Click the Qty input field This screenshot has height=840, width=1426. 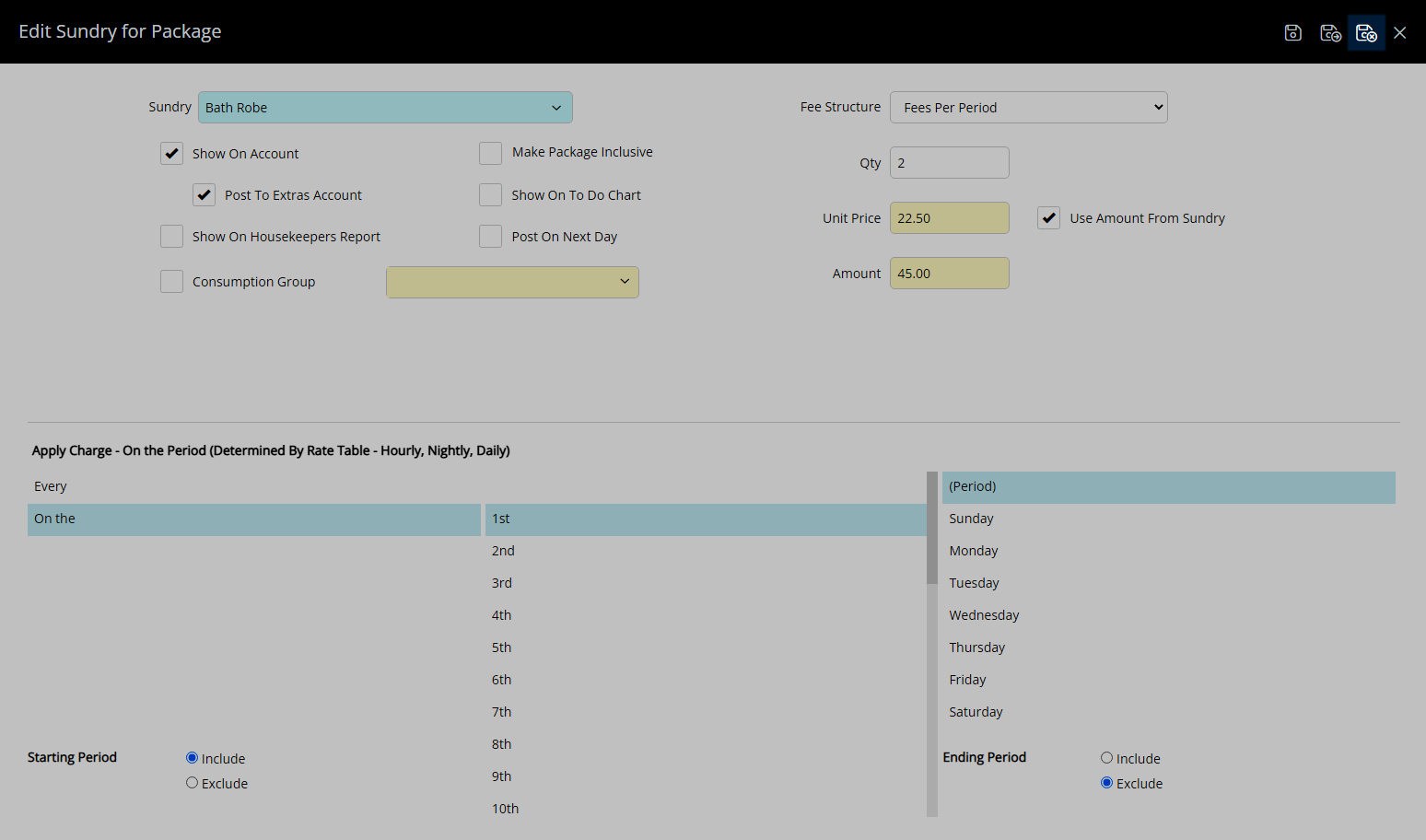(x=950, y=162)
